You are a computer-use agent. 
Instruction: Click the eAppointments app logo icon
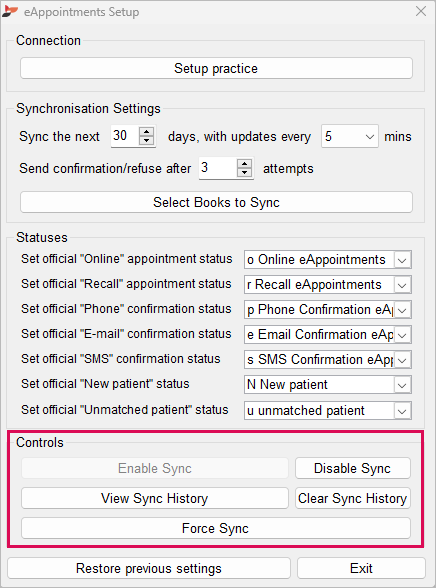10,11
